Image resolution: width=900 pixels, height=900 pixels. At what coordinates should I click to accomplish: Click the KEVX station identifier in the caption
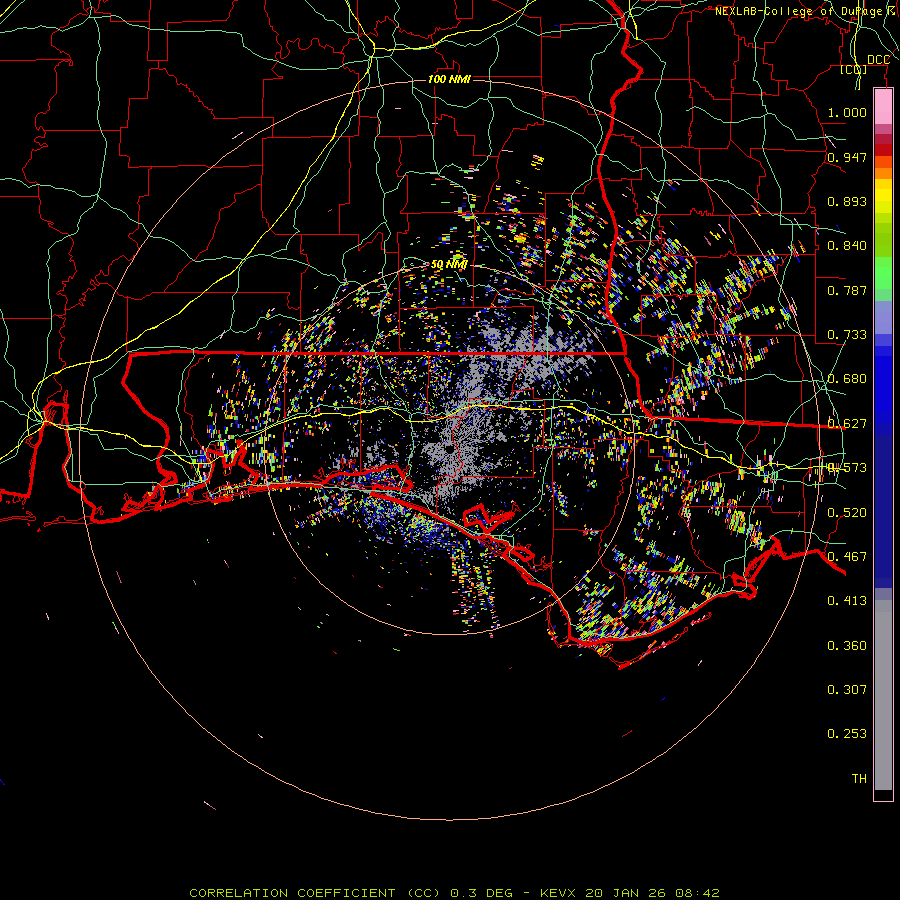[x=557, y=893]
